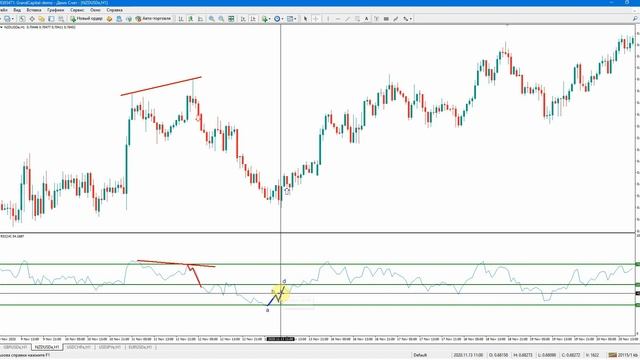Open the Periods clock icon

click(277, 19)
